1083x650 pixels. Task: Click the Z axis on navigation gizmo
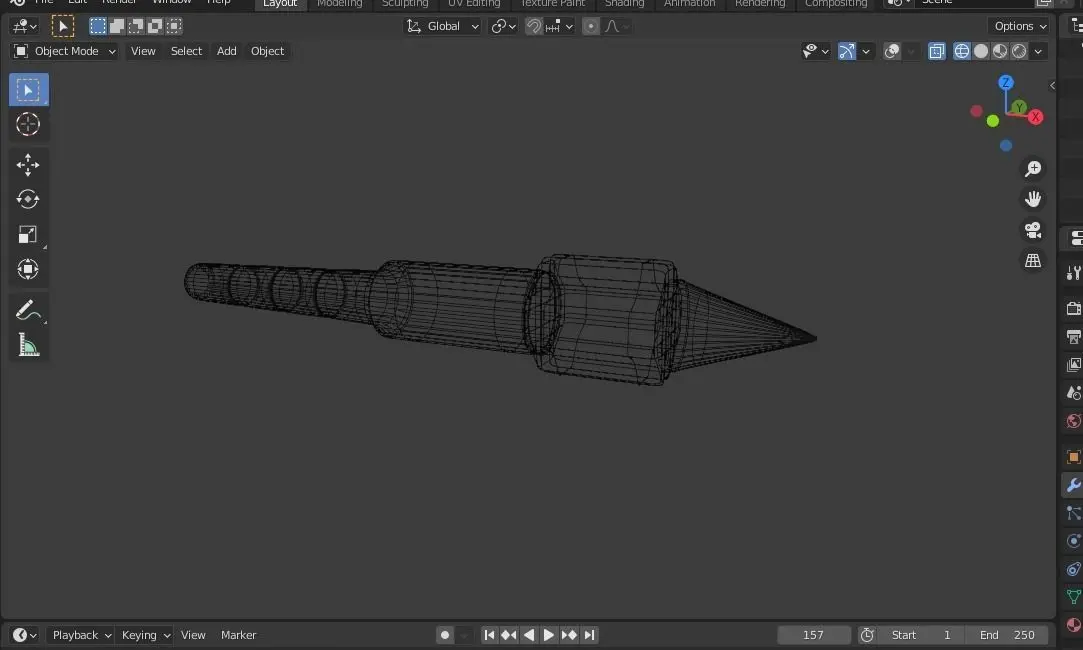coord(1006,83)
